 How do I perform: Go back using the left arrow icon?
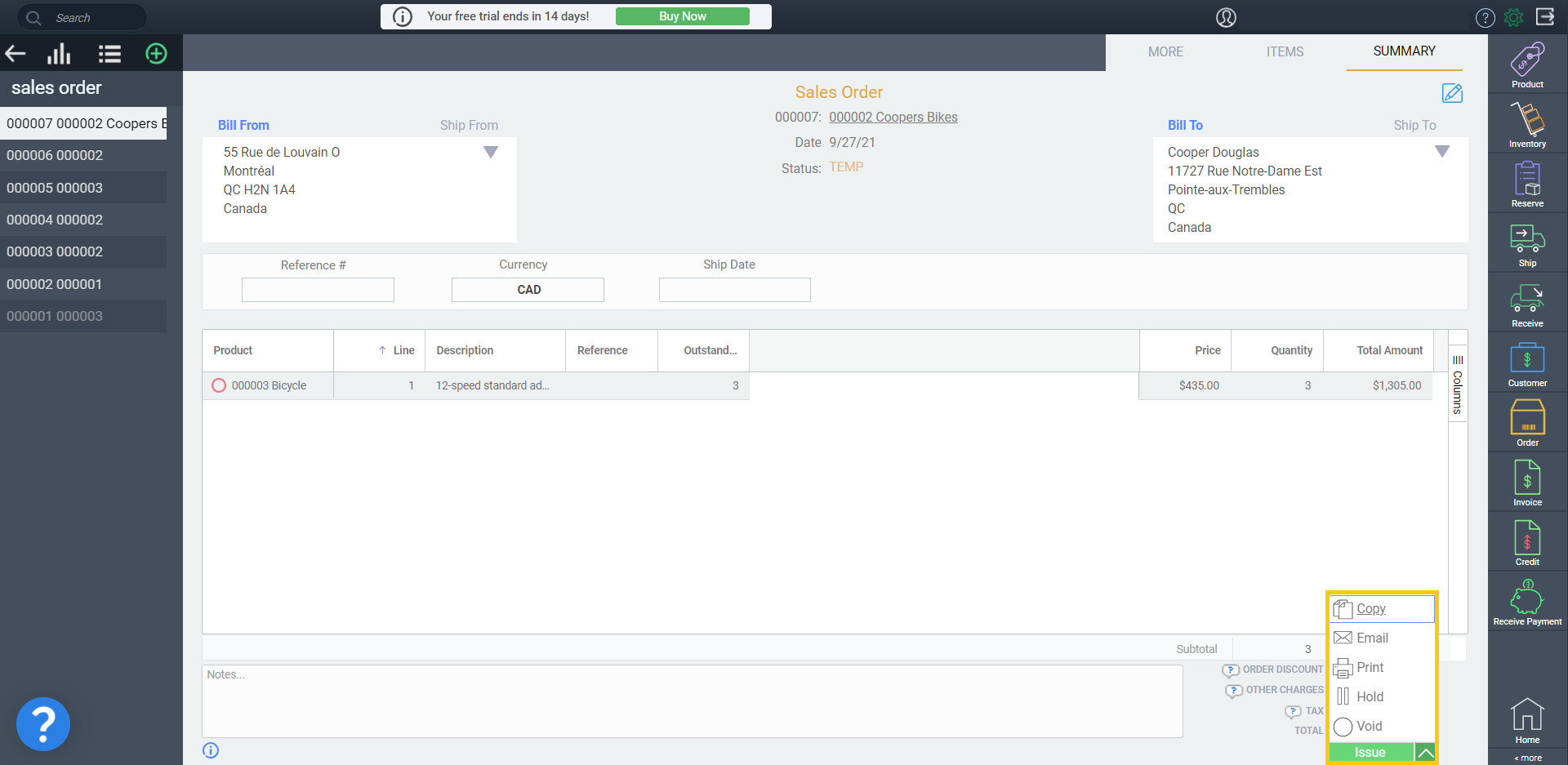coord(16,54)
